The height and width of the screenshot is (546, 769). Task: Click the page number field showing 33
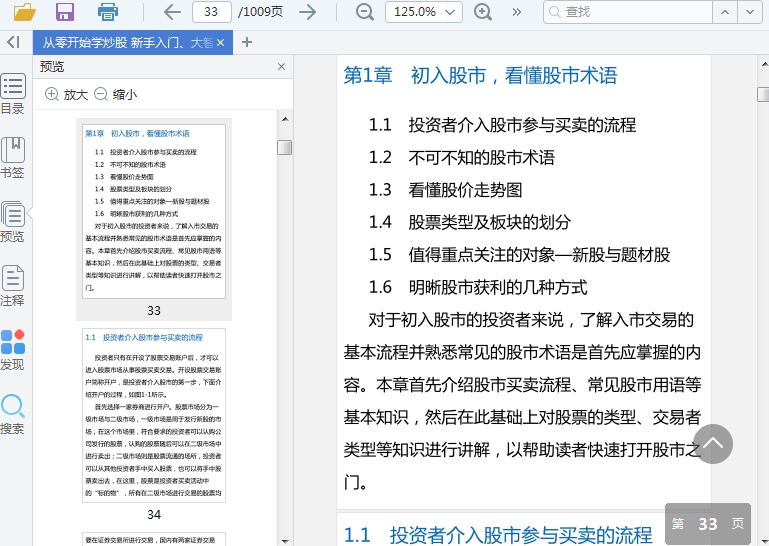click(211, 12)
